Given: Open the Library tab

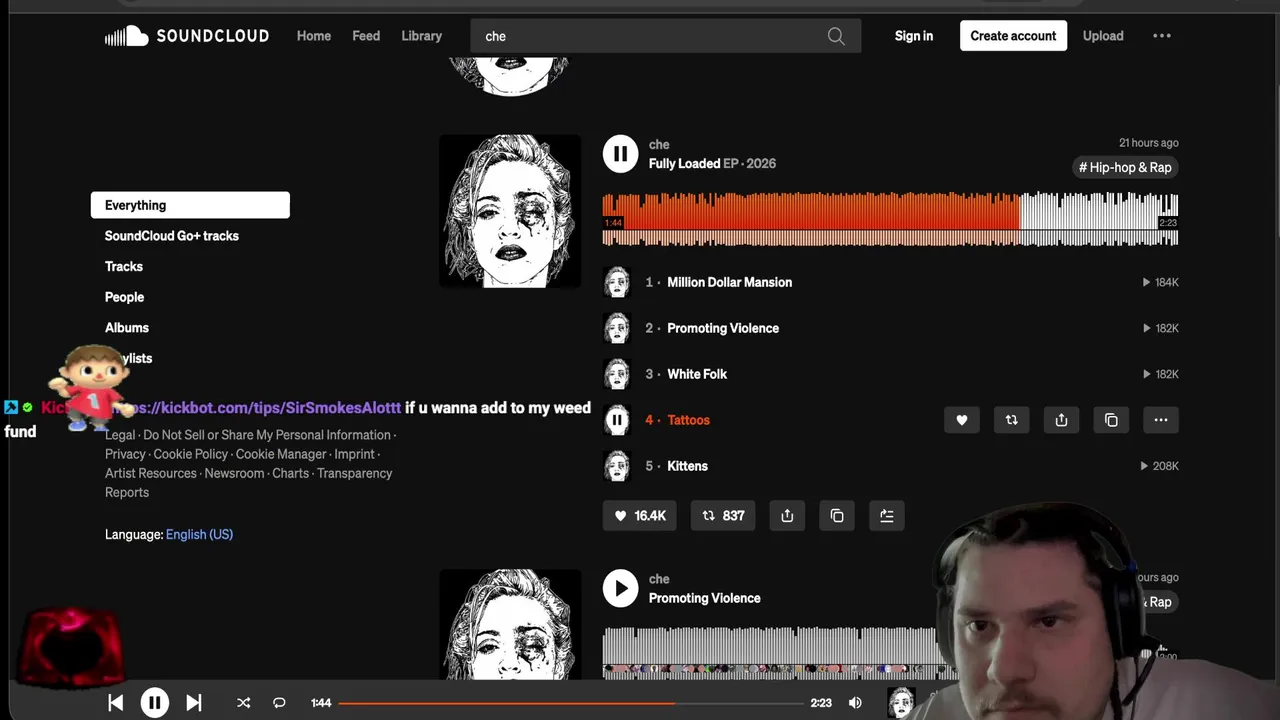Looking at the screenshot, I should (421, 36).
